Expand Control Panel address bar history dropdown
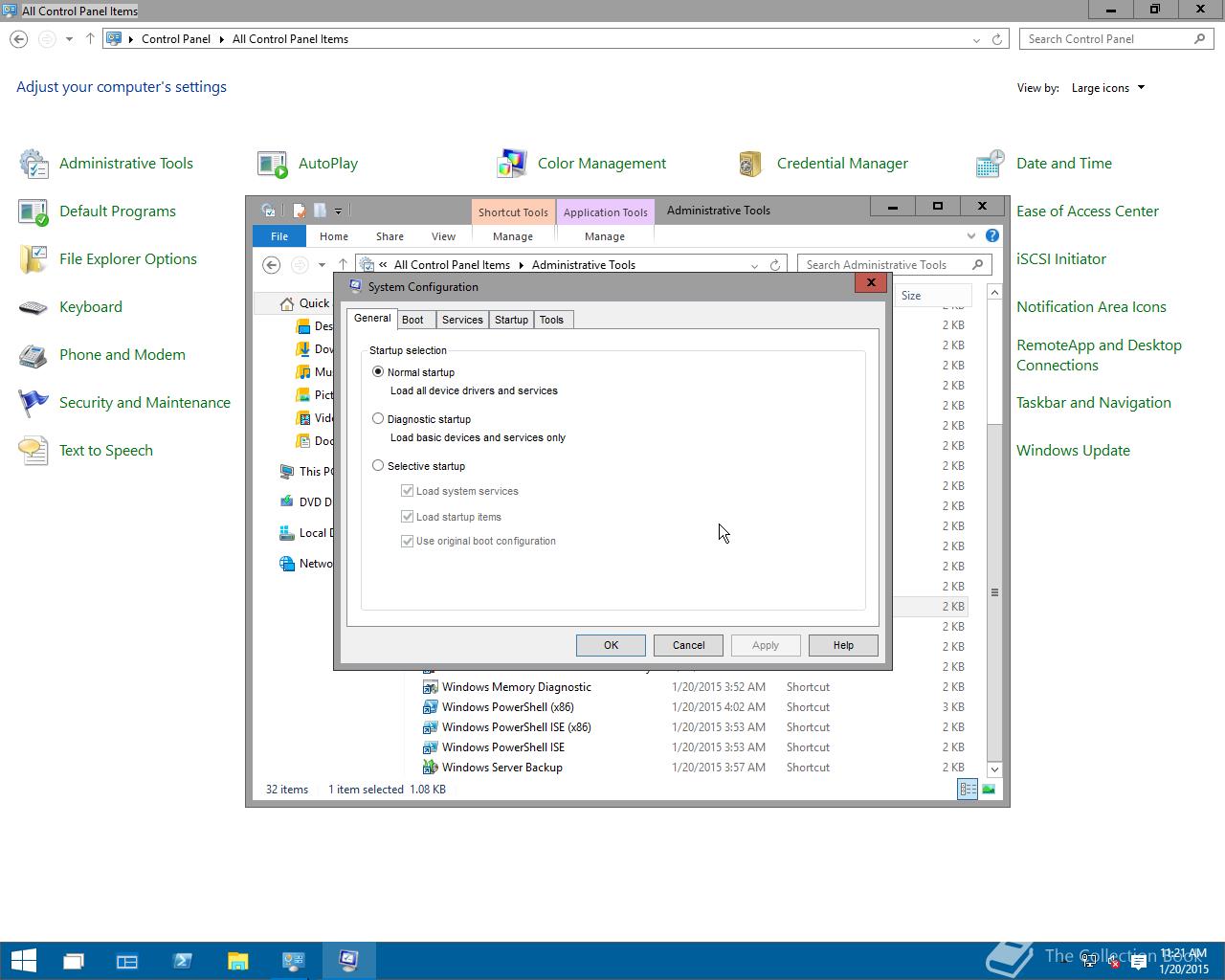Screen dimensions: 1225x980 [x=976, y=40]
